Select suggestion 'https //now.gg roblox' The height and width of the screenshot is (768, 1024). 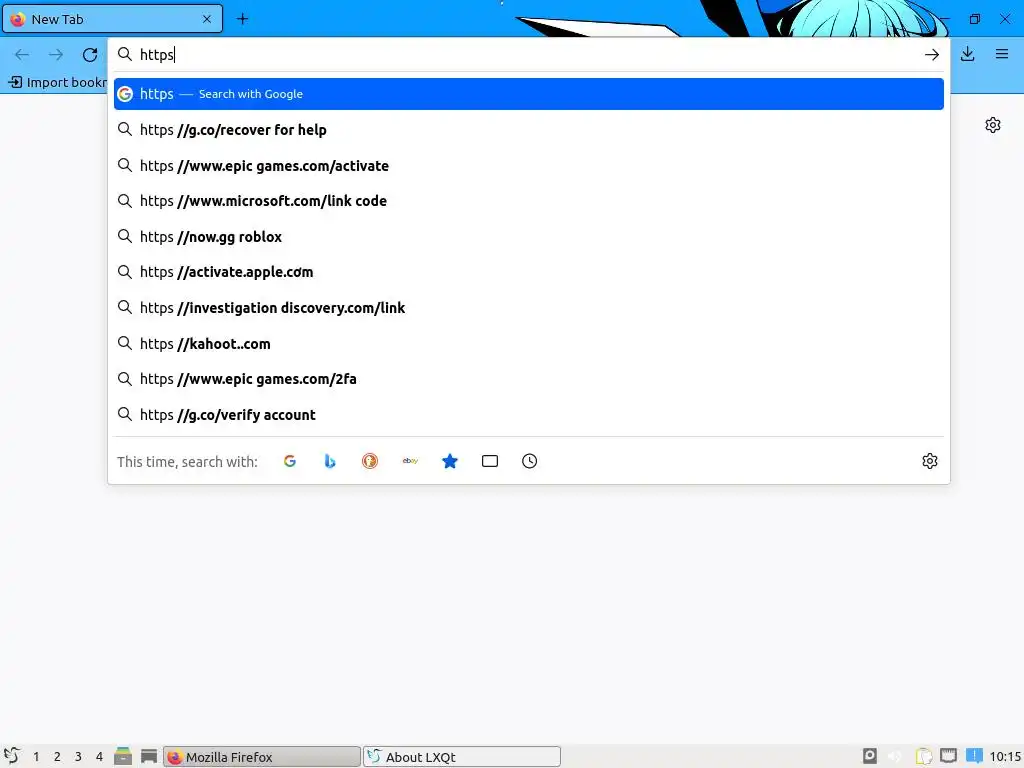(x=529, y=237)
